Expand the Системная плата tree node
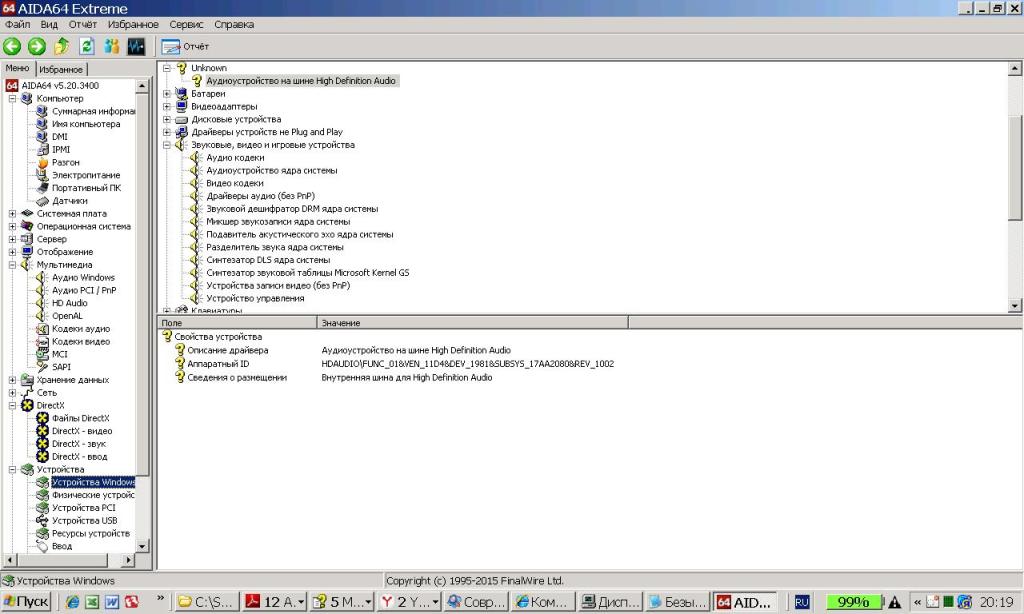Viewport: 1024px width, 614px height. coord(13,213)
